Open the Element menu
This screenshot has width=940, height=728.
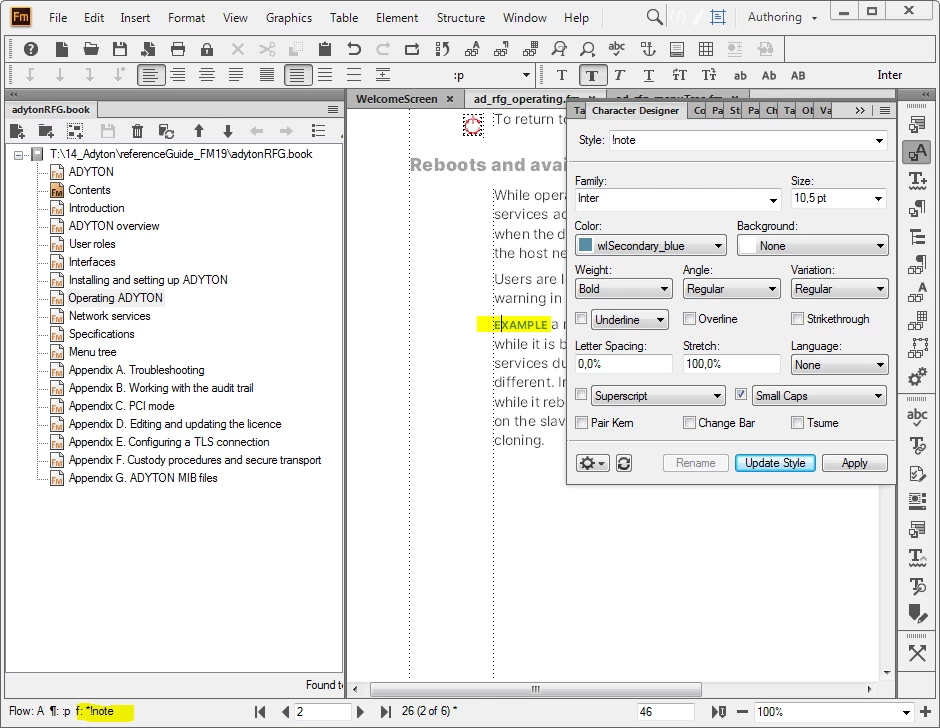397,18
